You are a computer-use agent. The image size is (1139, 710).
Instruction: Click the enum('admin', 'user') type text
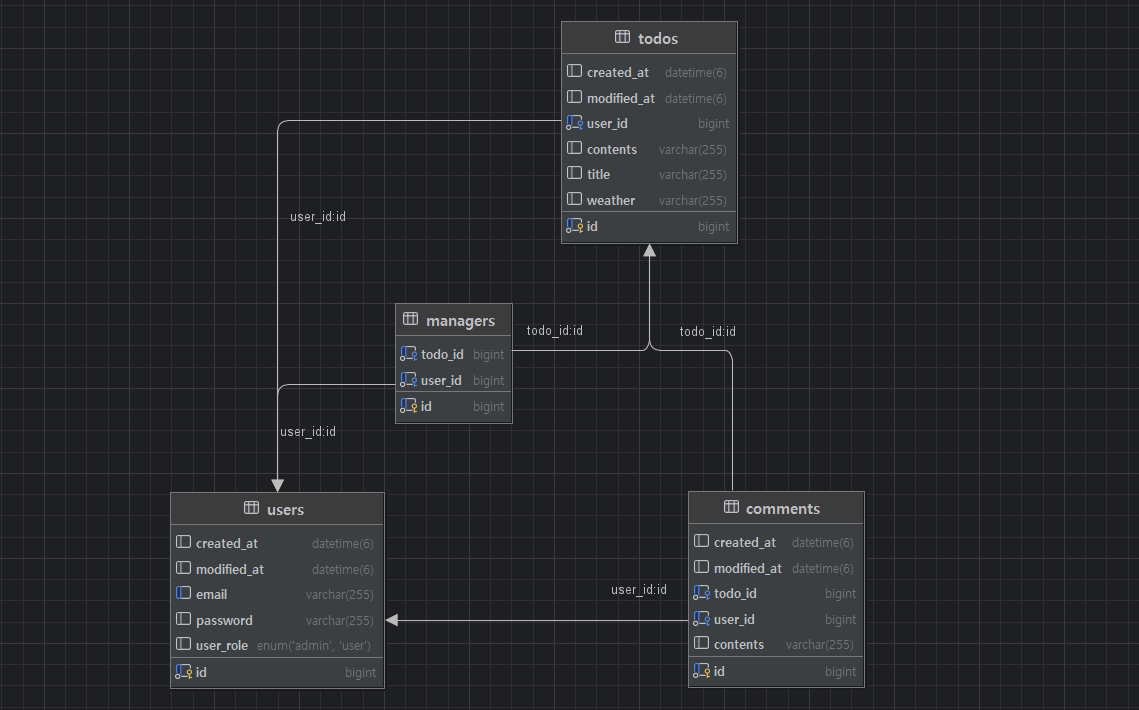click(314, 645)
